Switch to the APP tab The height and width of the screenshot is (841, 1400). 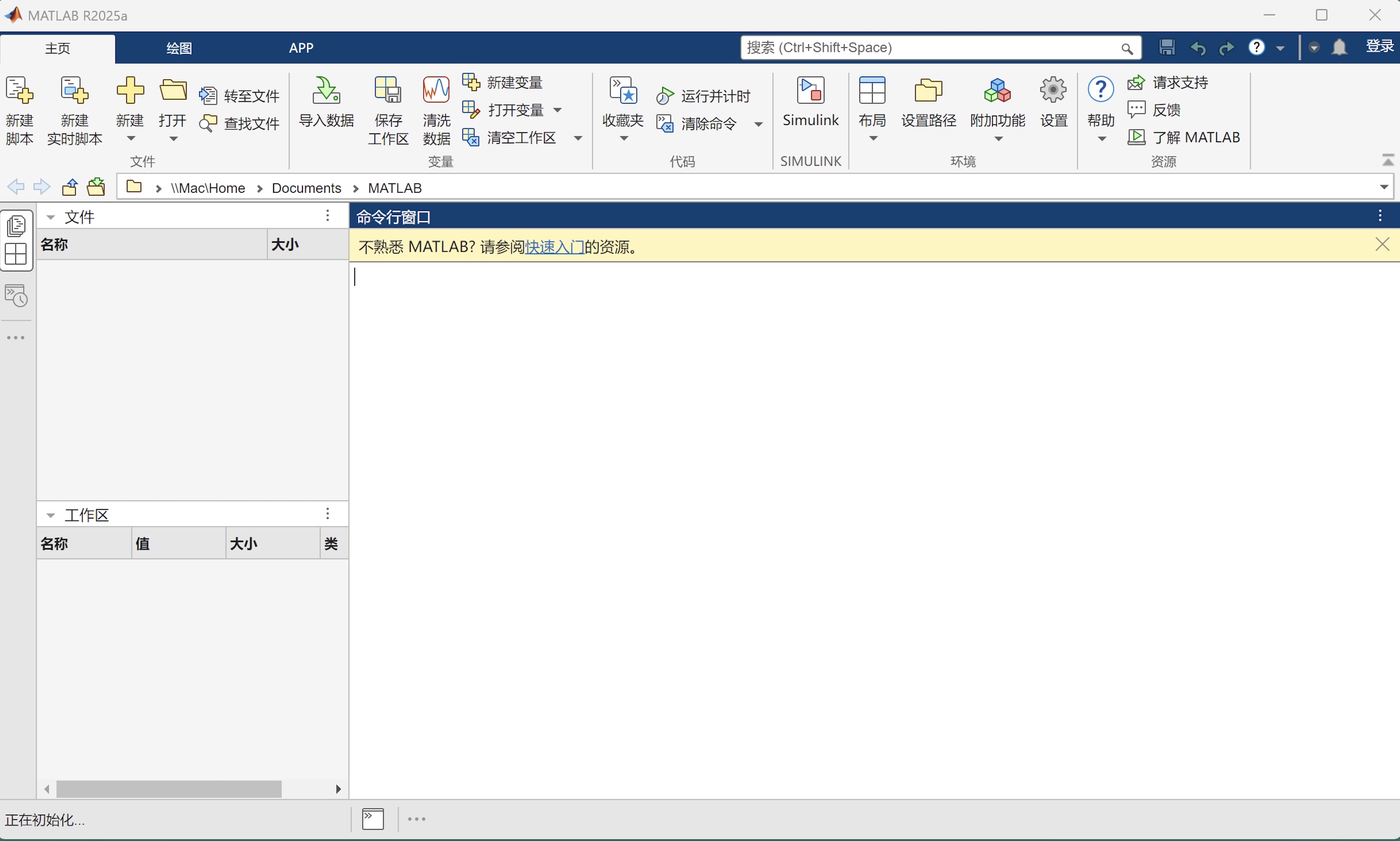pyautogui.click(x=301, y=48)
